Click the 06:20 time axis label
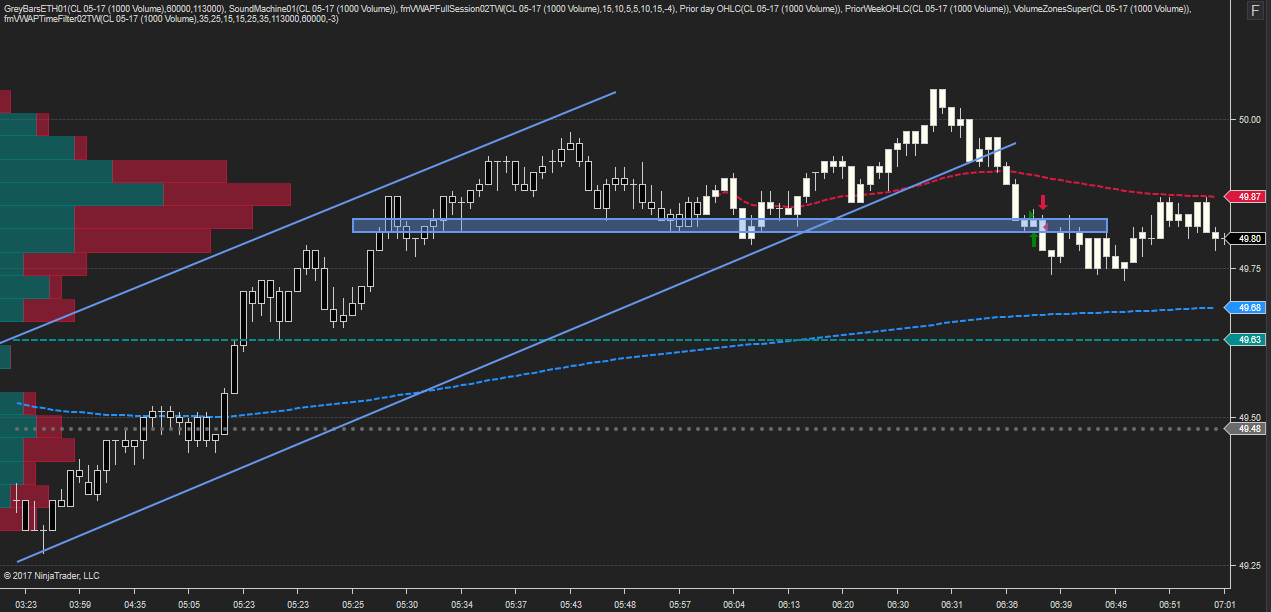This screenshot has width=1271, height=612. (843, 605)
